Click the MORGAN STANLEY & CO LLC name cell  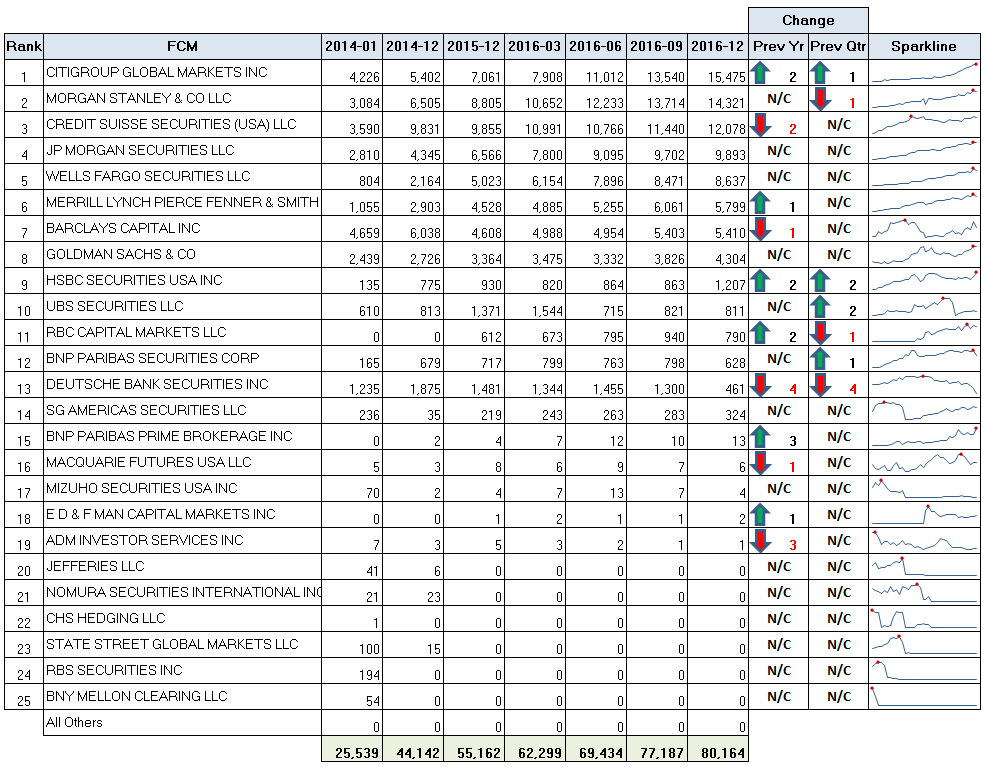tap(182, 99)
